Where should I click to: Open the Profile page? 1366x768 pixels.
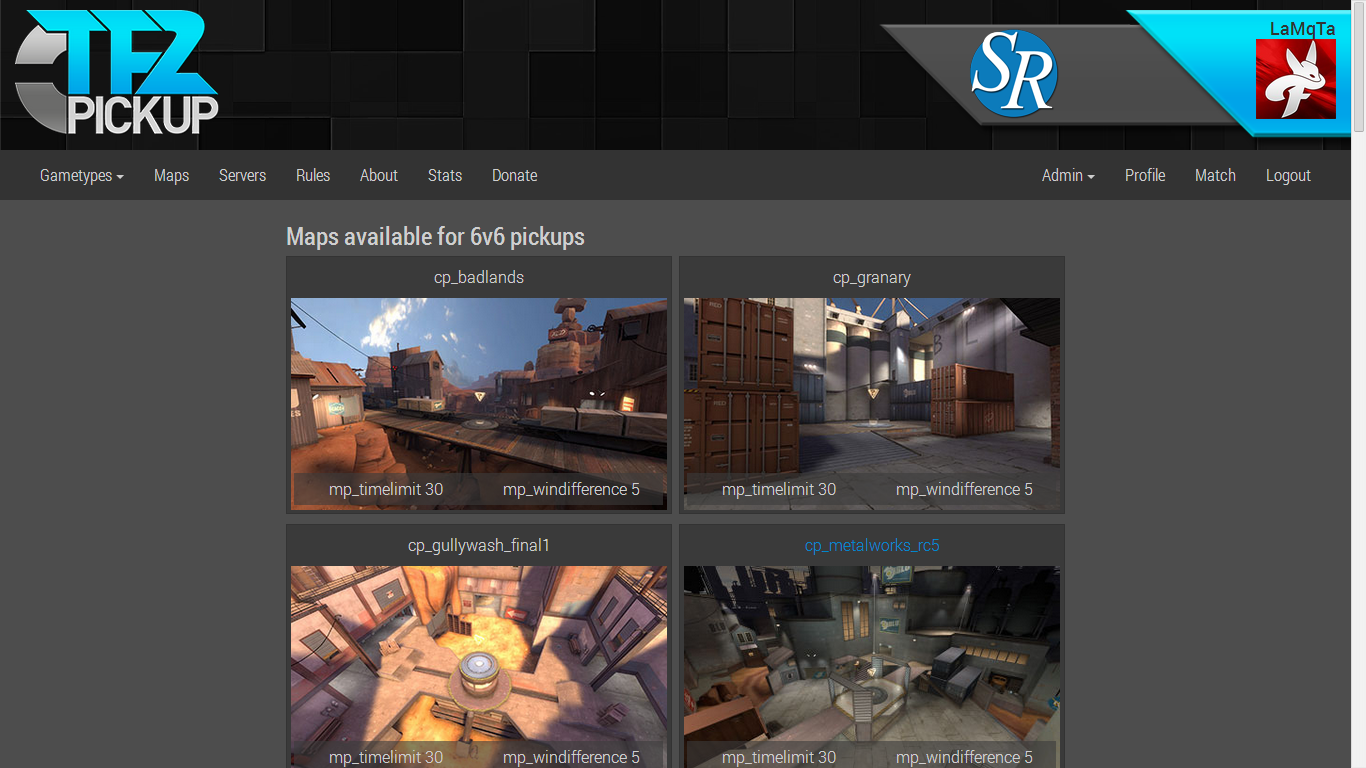click(1145, 175)
